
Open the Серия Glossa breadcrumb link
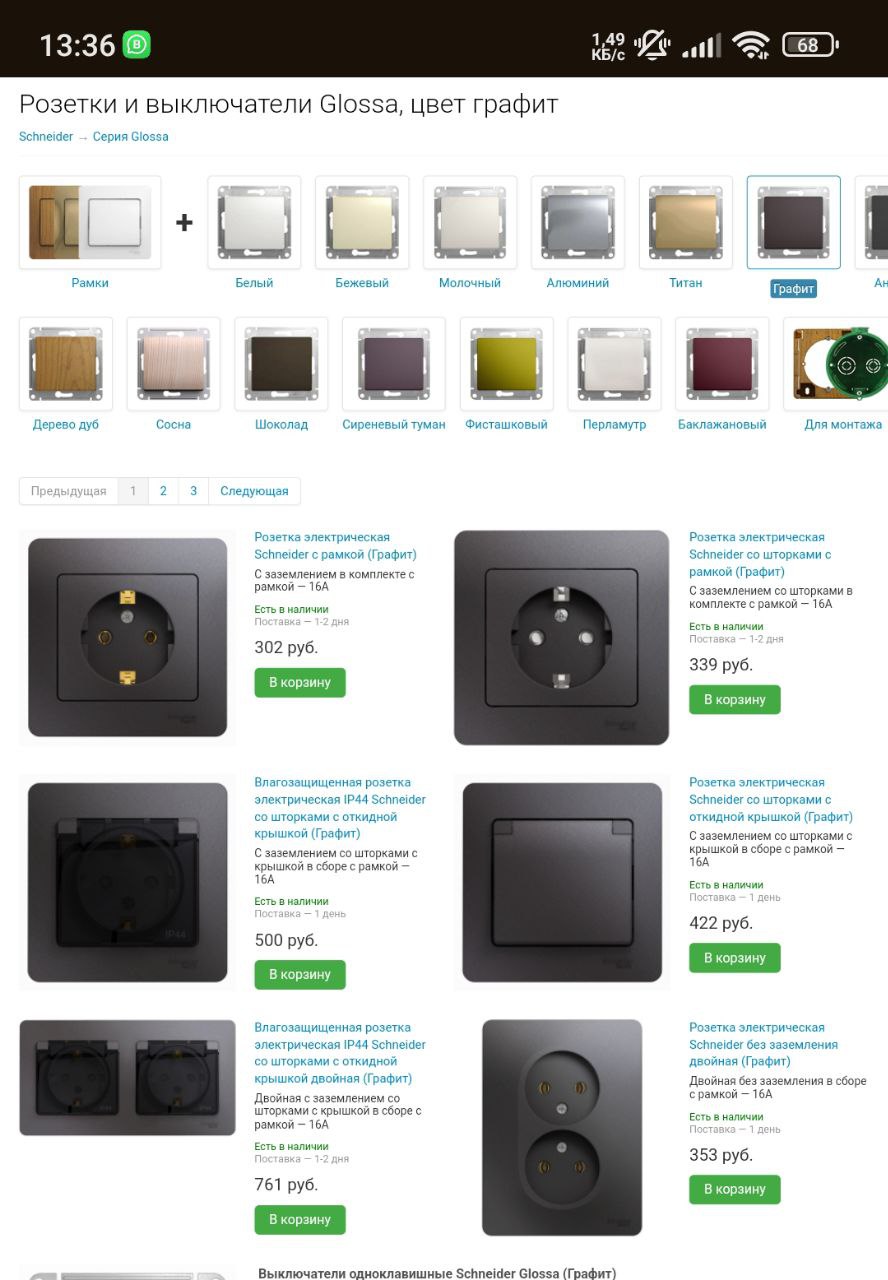[x=131, y=137]
